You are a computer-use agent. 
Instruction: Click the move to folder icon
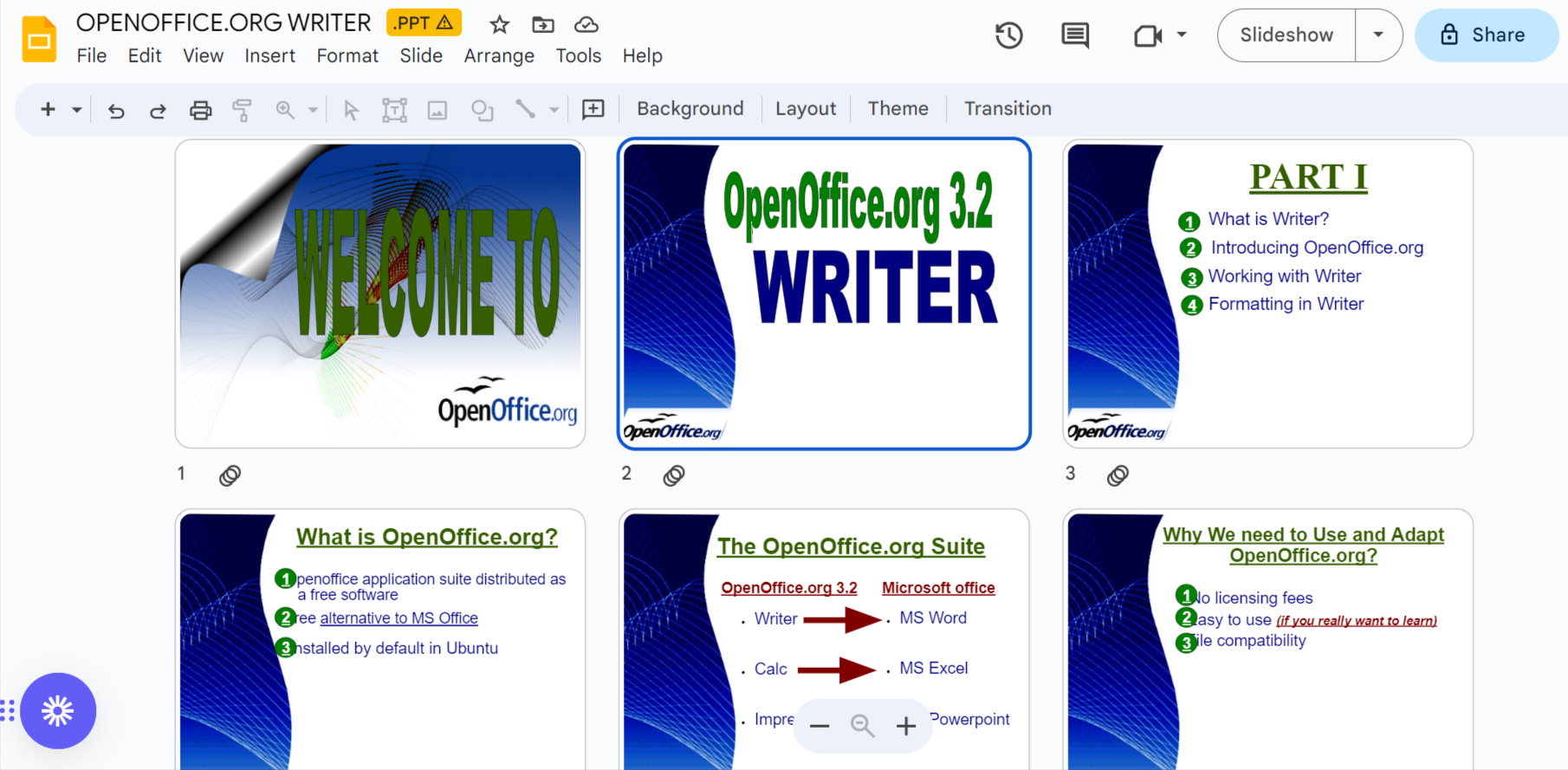(543, 24)
